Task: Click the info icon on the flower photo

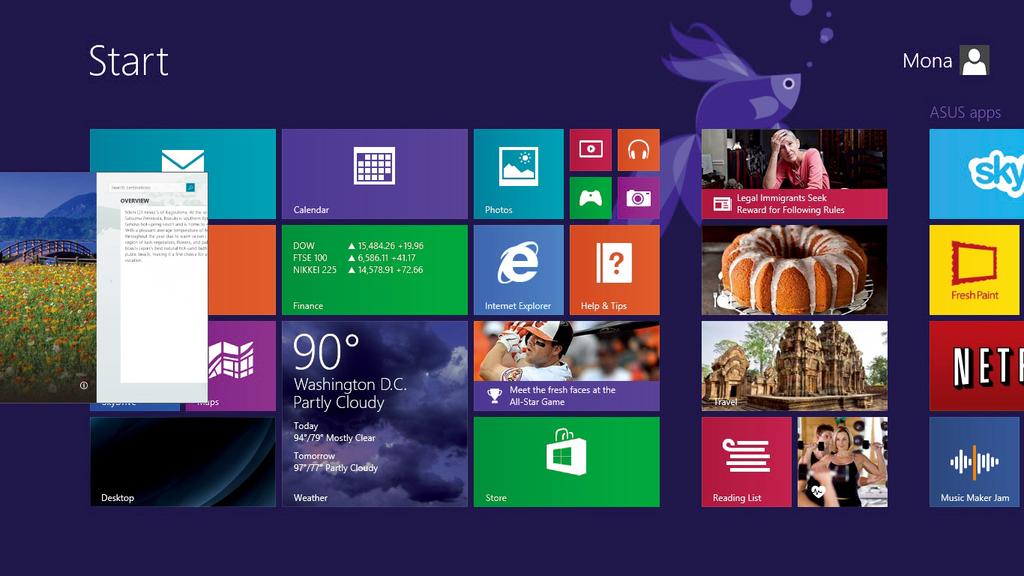Action: click(x=84, y=385)
